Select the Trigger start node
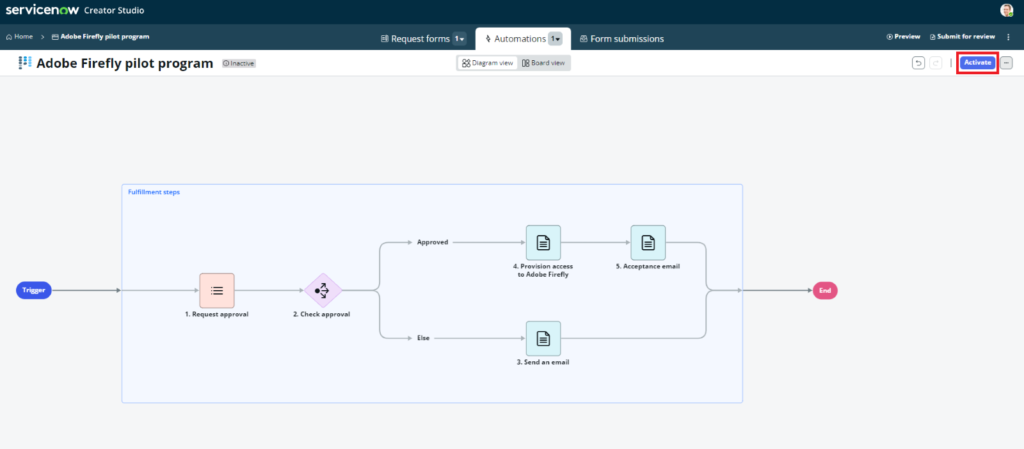 point(33,290)
